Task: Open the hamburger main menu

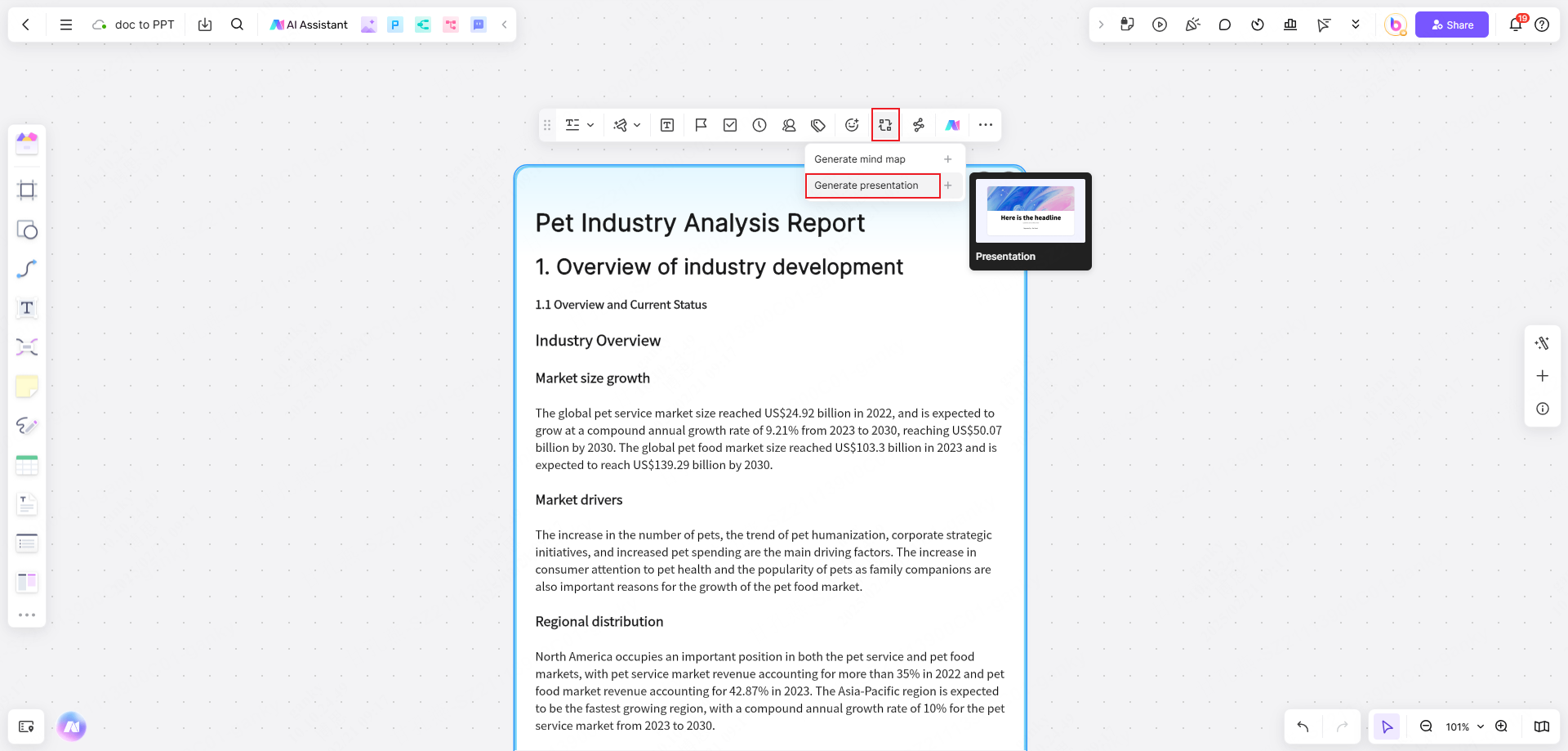Action: [x=66, y=25]
